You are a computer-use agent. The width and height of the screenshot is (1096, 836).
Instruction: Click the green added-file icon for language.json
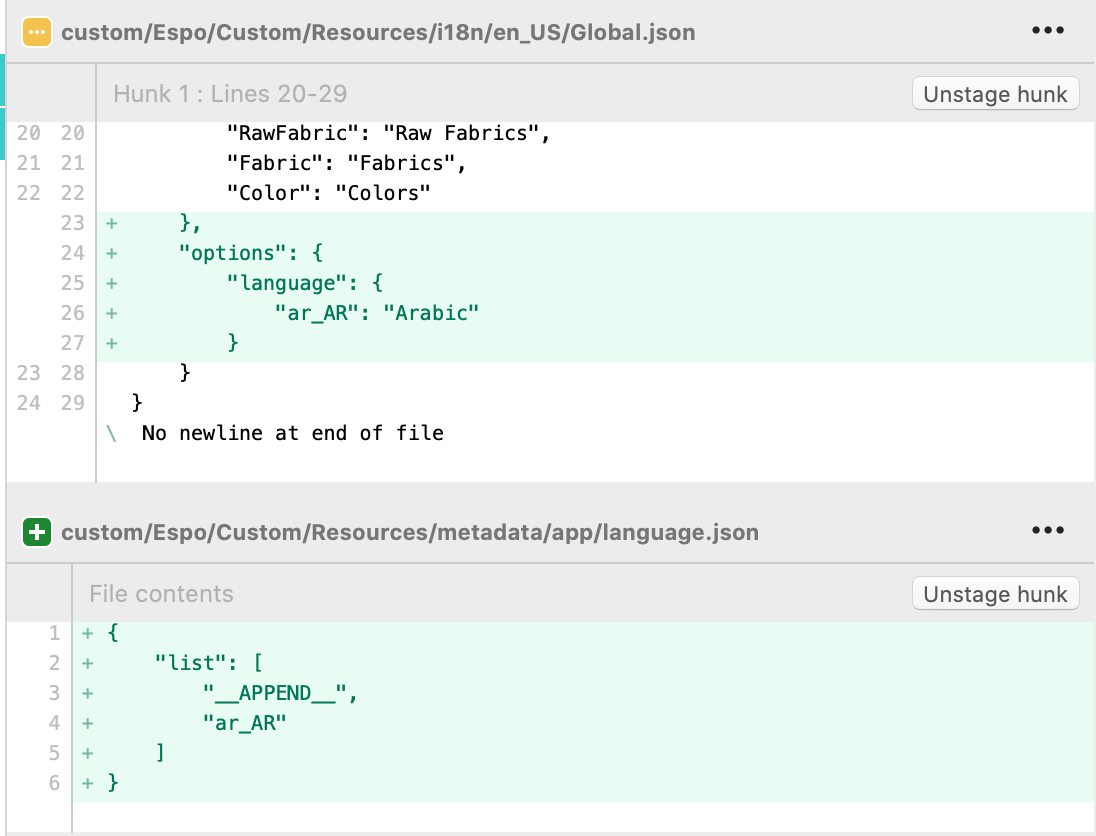coord(37,532)
